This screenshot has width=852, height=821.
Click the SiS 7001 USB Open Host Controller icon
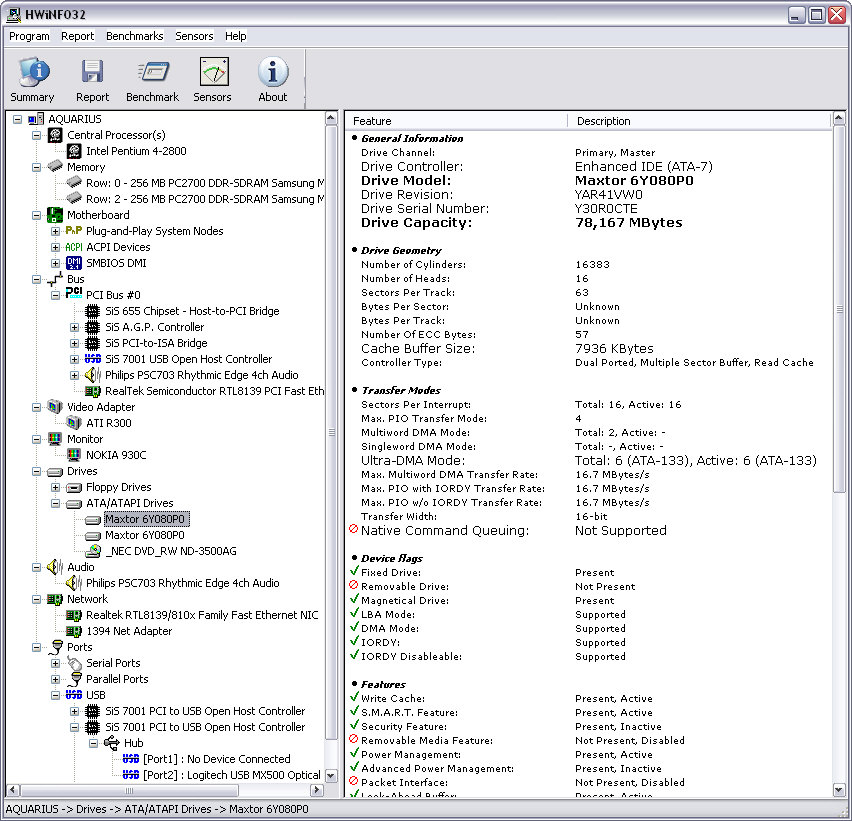(x=93, y=359)
